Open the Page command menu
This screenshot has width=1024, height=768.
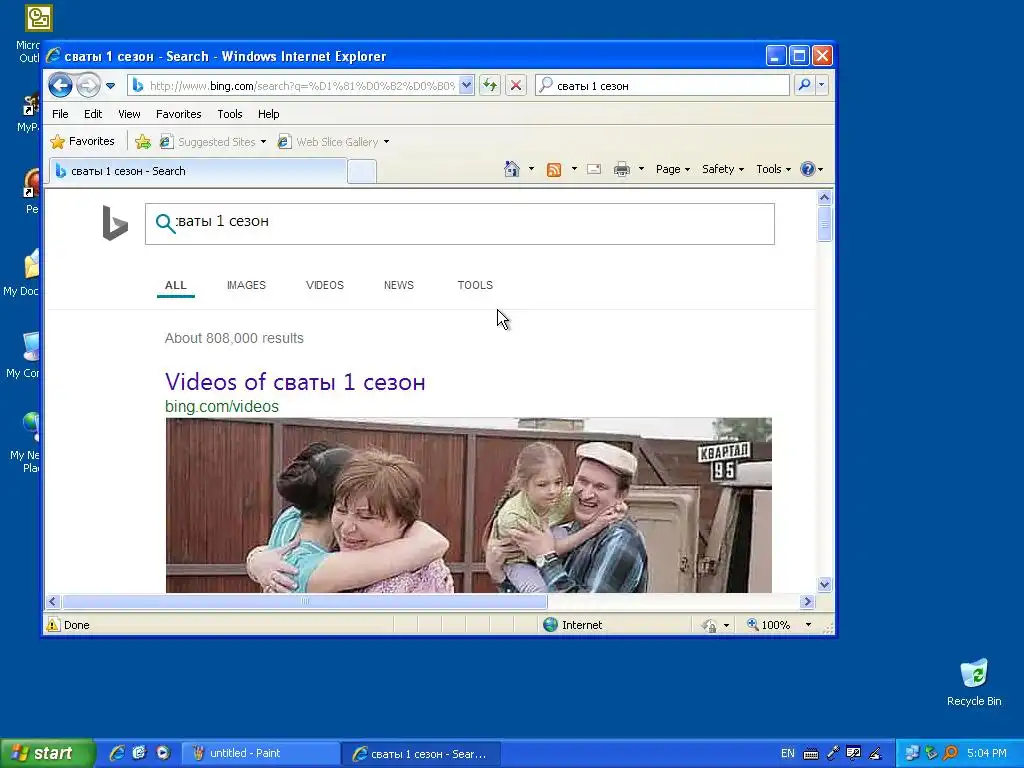(x=673, y=169)
